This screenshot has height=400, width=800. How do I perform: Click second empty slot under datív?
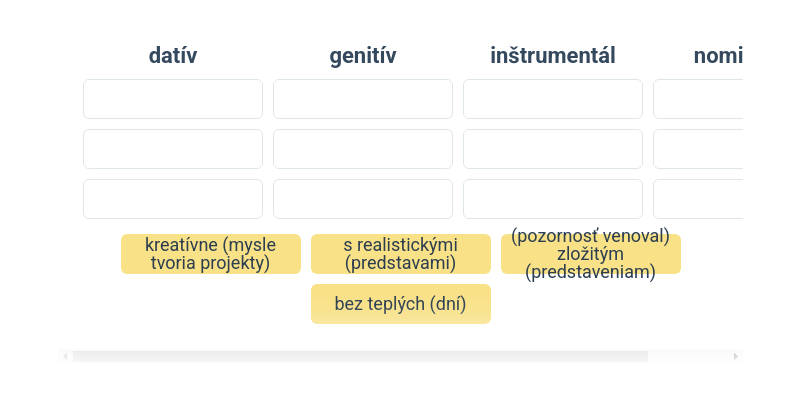point(173,149)
